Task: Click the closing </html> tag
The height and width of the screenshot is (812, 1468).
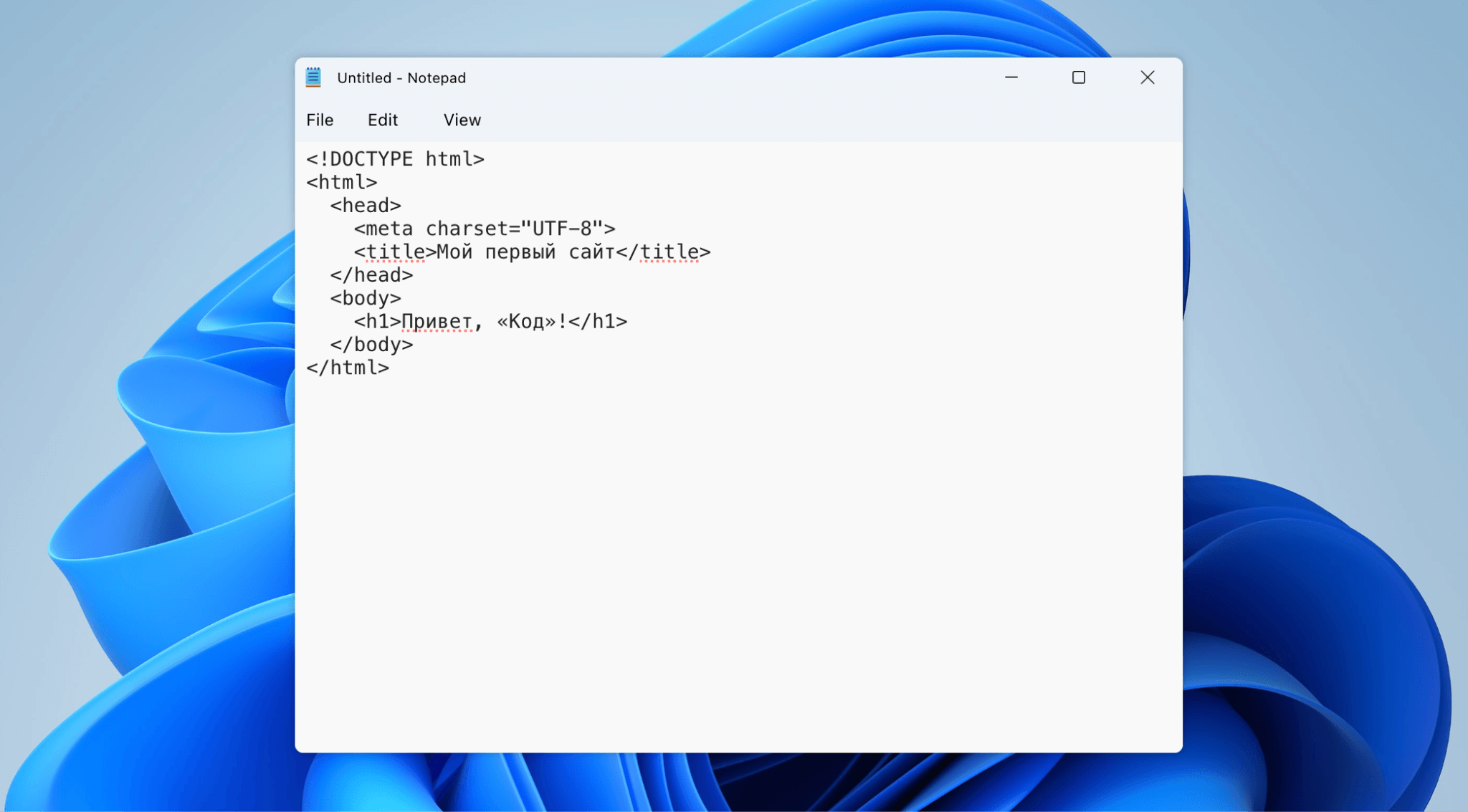Action: pyautogui.click(x=347, y=367)
